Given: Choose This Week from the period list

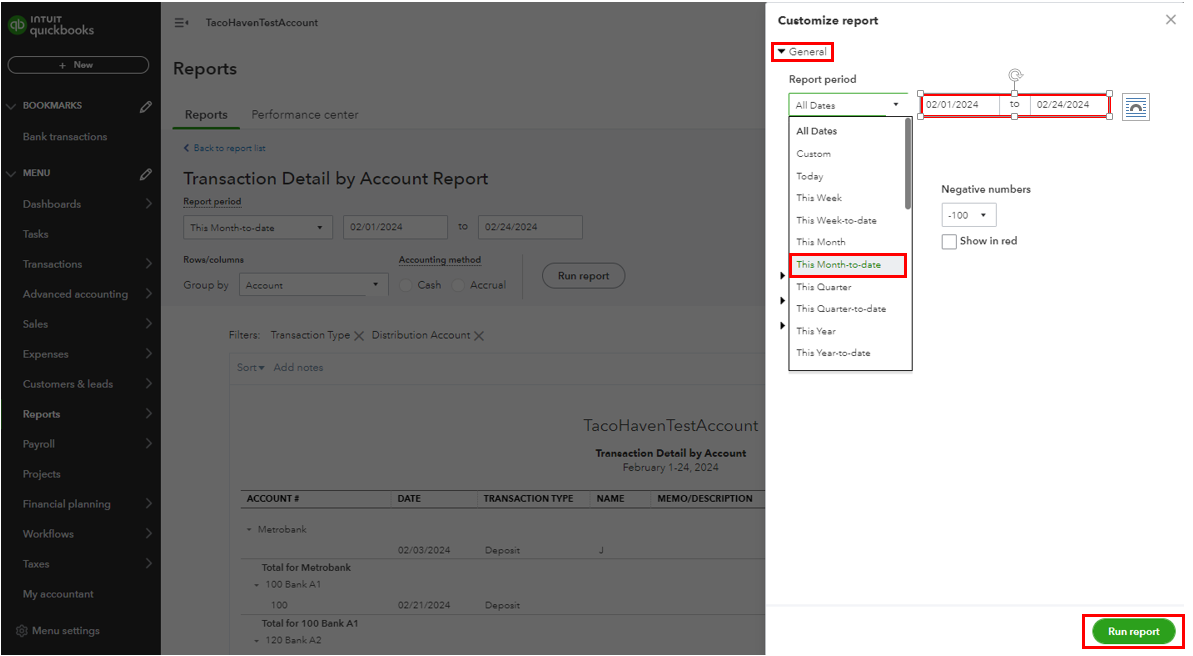Looking at the screenshot, I should coord(847,198).
